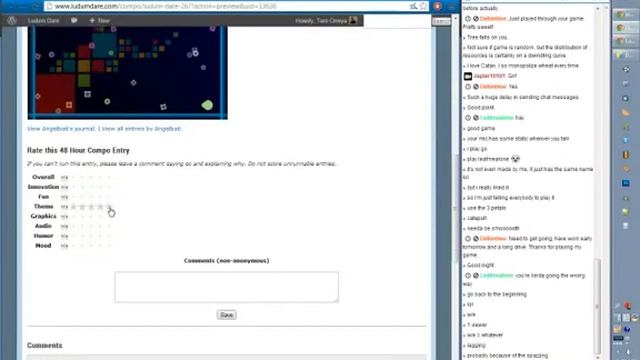Open the comments bubble icon in admin bar

[74, 20]
